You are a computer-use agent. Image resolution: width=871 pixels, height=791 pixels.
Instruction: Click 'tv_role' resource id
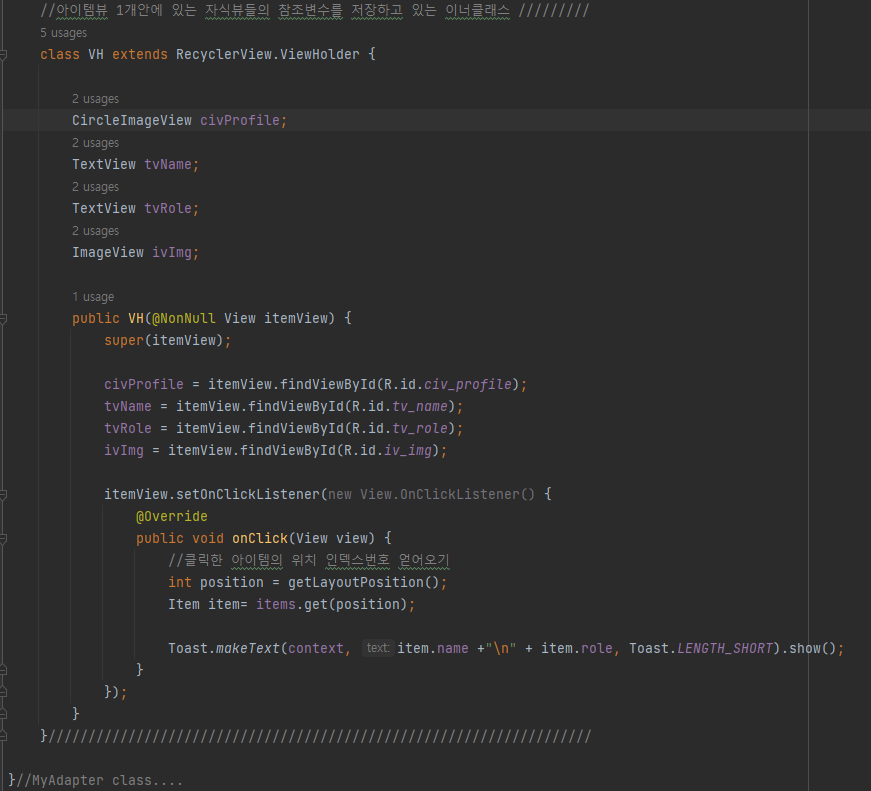[420, 428]
